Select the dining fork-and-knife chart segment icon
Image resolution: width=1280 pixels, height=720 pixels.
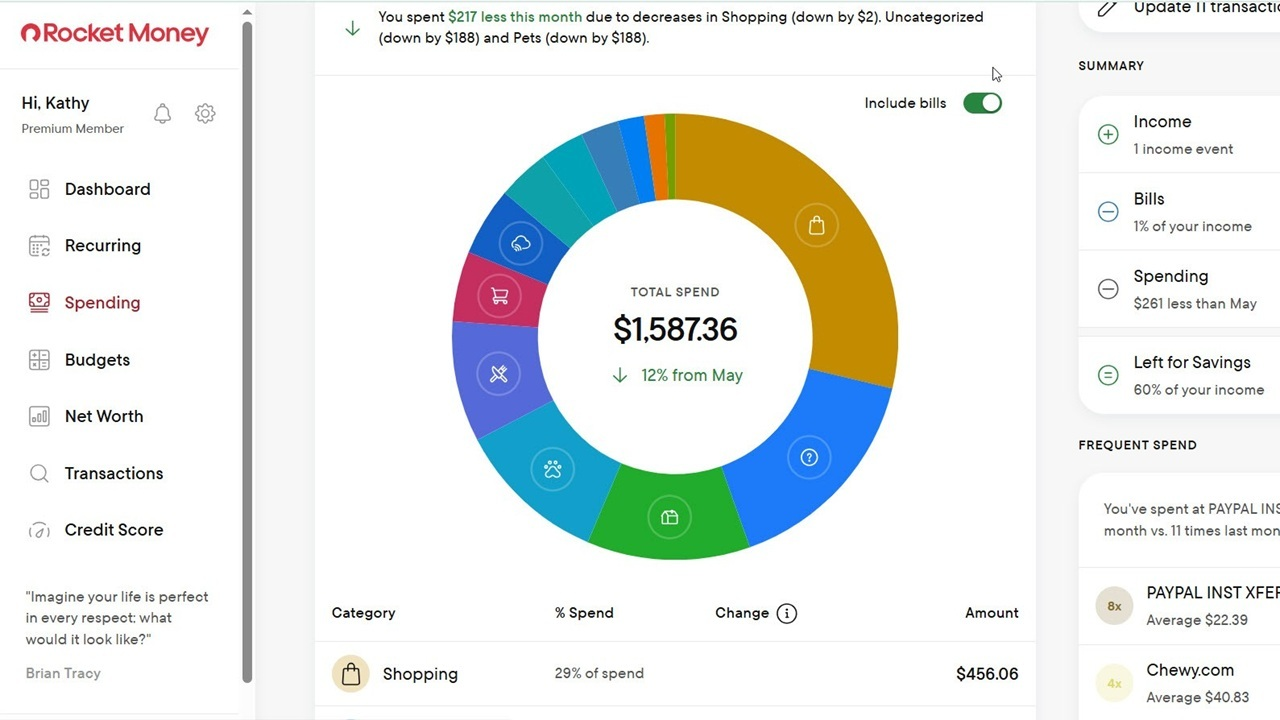(x=499, y=374)
